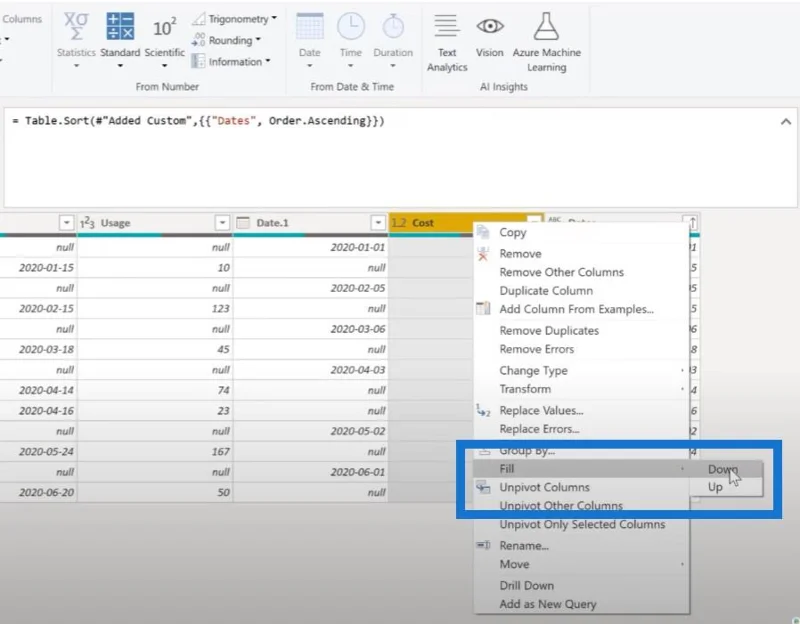Click the Time clock icon
Viewport: 800px width, 624px height.
pyautogui.click(x=351, y=27)
